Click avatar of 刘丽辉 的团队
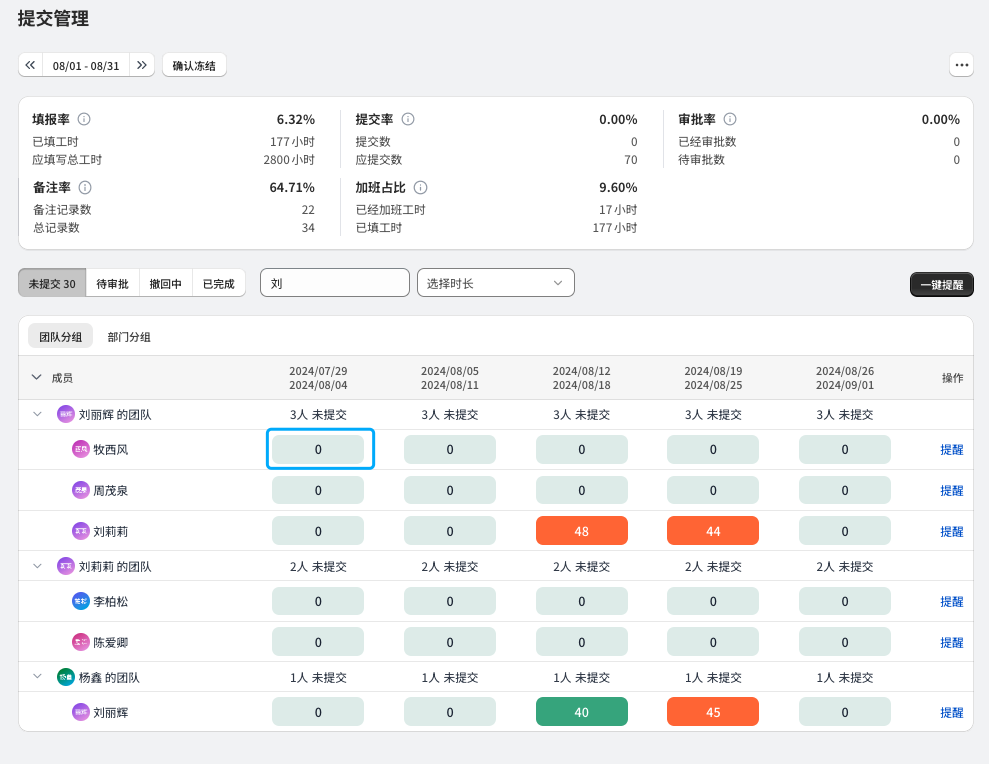The width and height of the screenshot is (989, 764). [x=66, y=414]
